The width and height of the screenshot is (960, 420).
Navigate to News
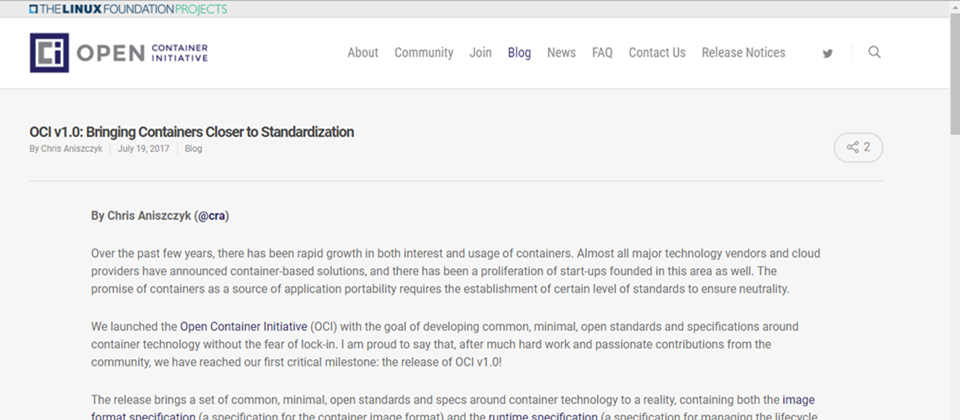(x=561, y=53)
